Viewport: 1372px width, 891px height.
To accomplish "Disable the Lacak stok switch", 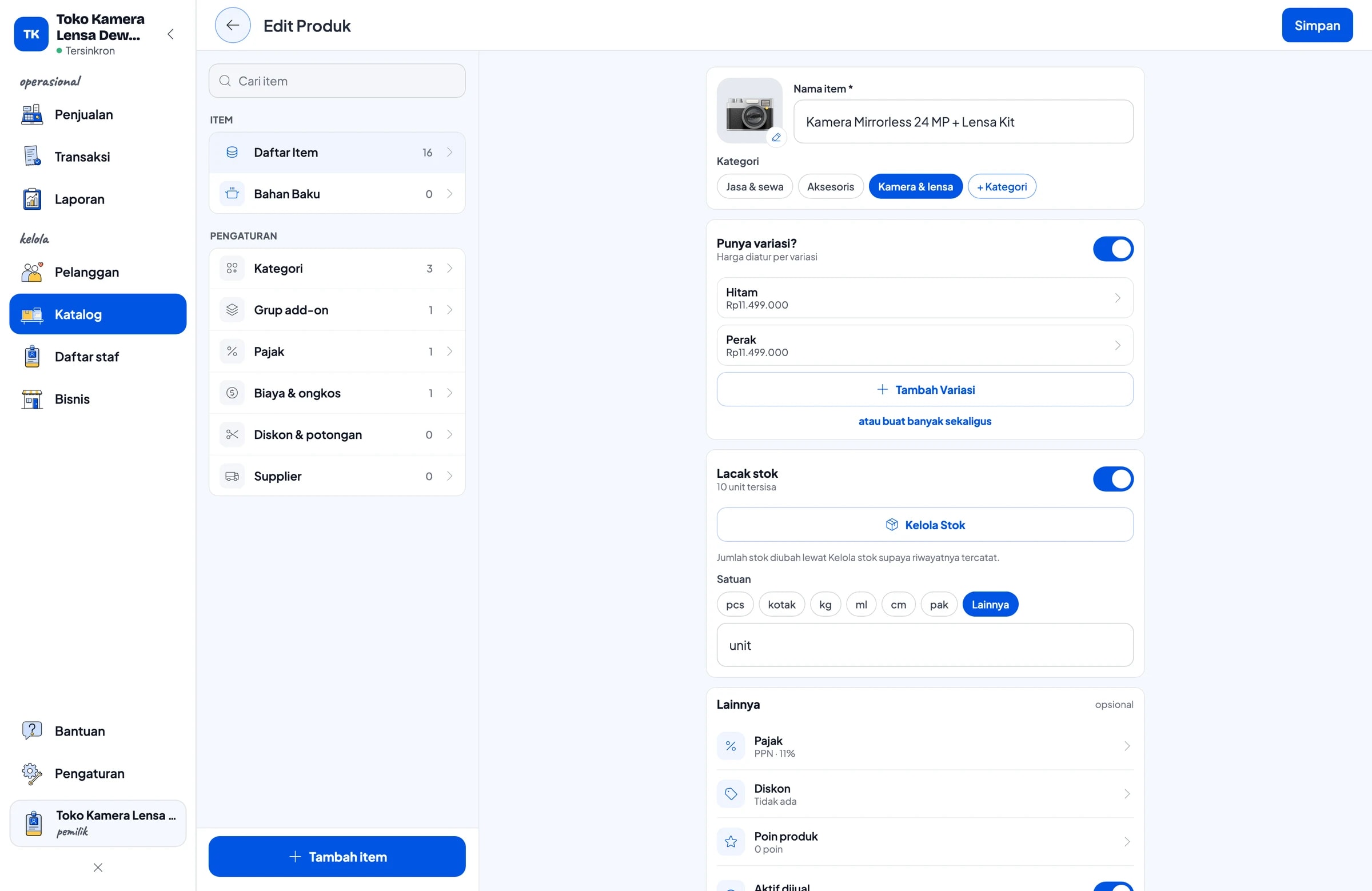I will tap(1112, 479).
